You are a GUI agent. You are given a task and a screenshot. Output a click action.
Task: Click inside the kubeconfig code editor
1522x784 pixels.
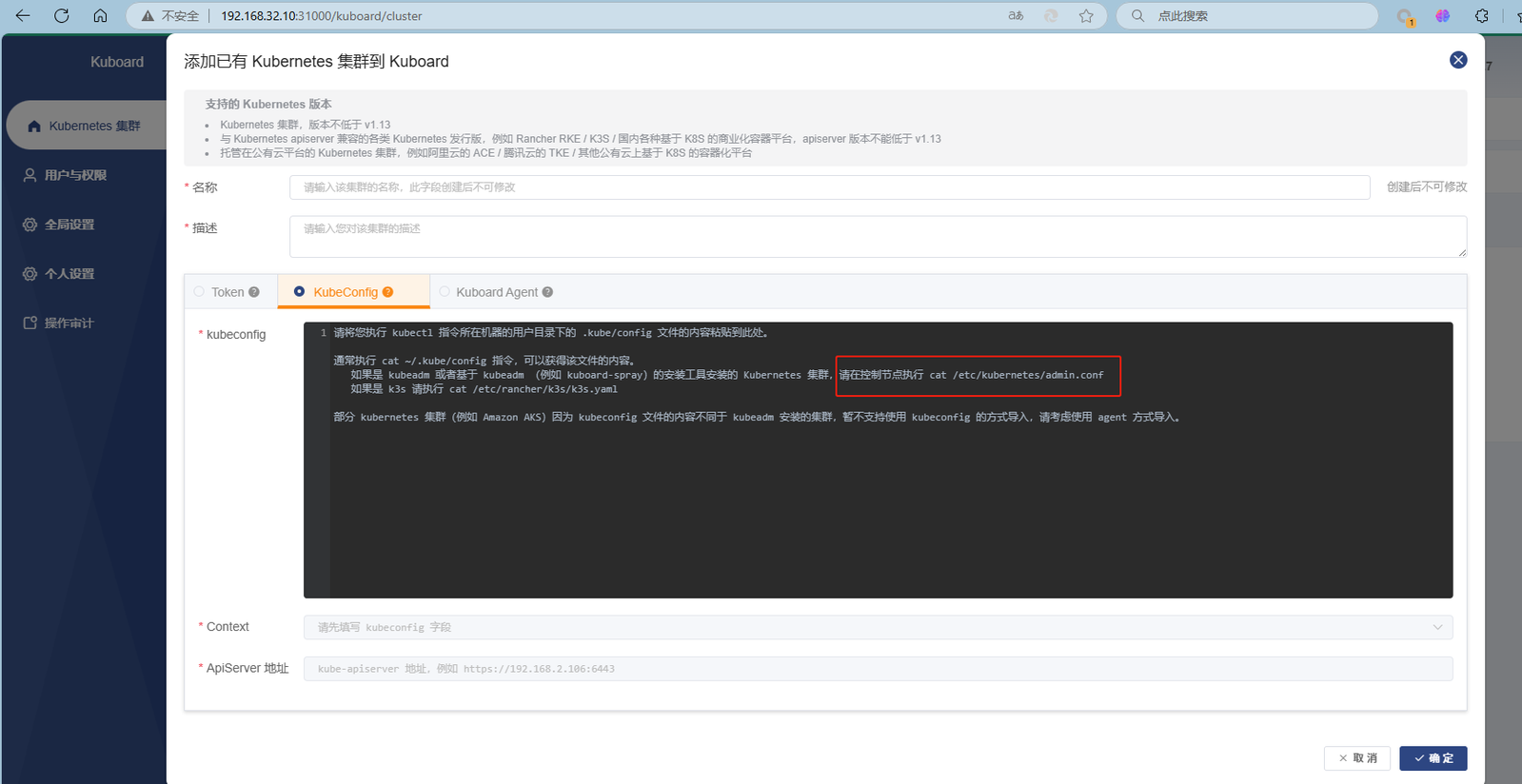(878, 460)
